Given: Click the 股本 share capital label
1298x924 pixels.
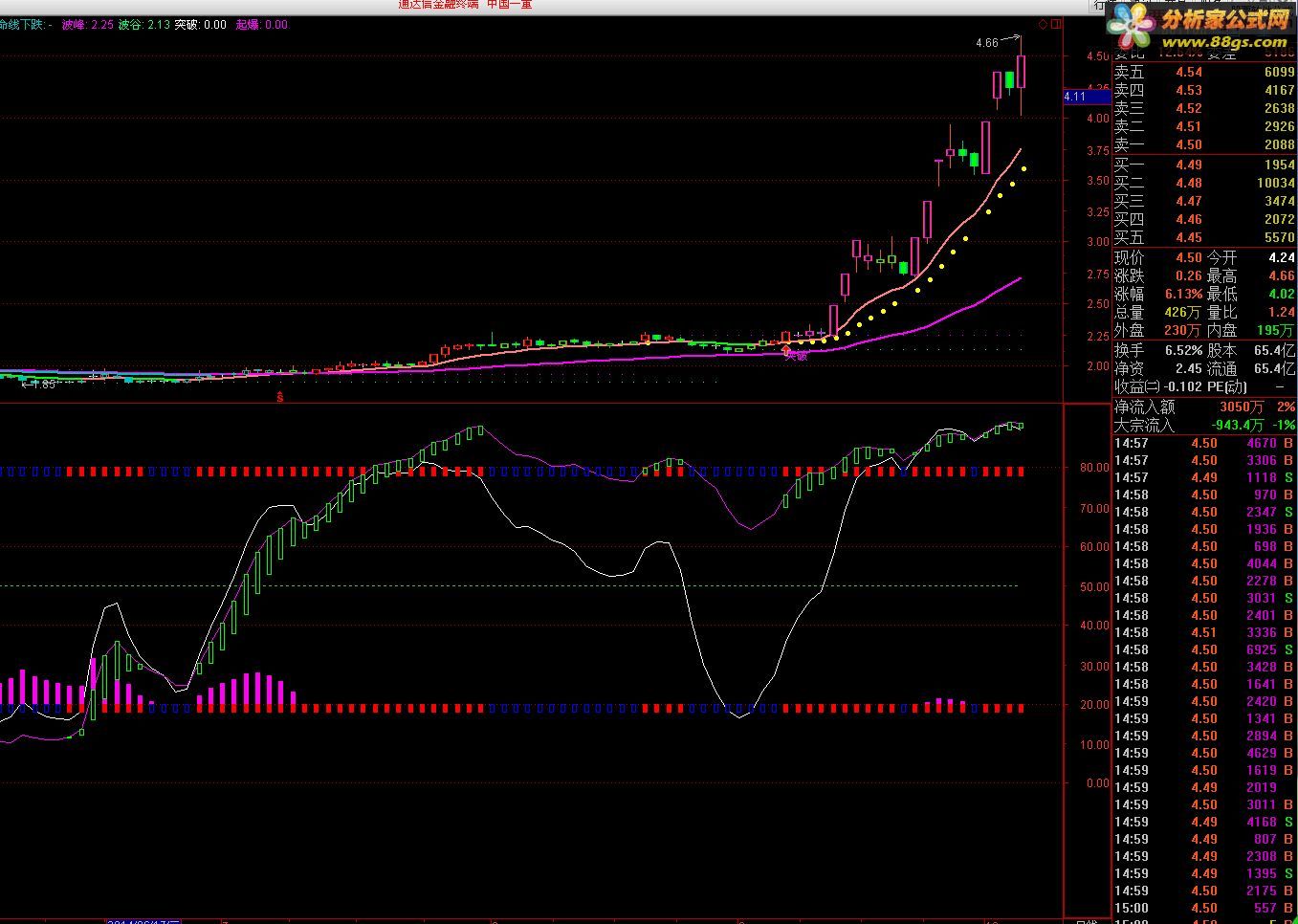Looking at the screenshot, I should 1221,350.
